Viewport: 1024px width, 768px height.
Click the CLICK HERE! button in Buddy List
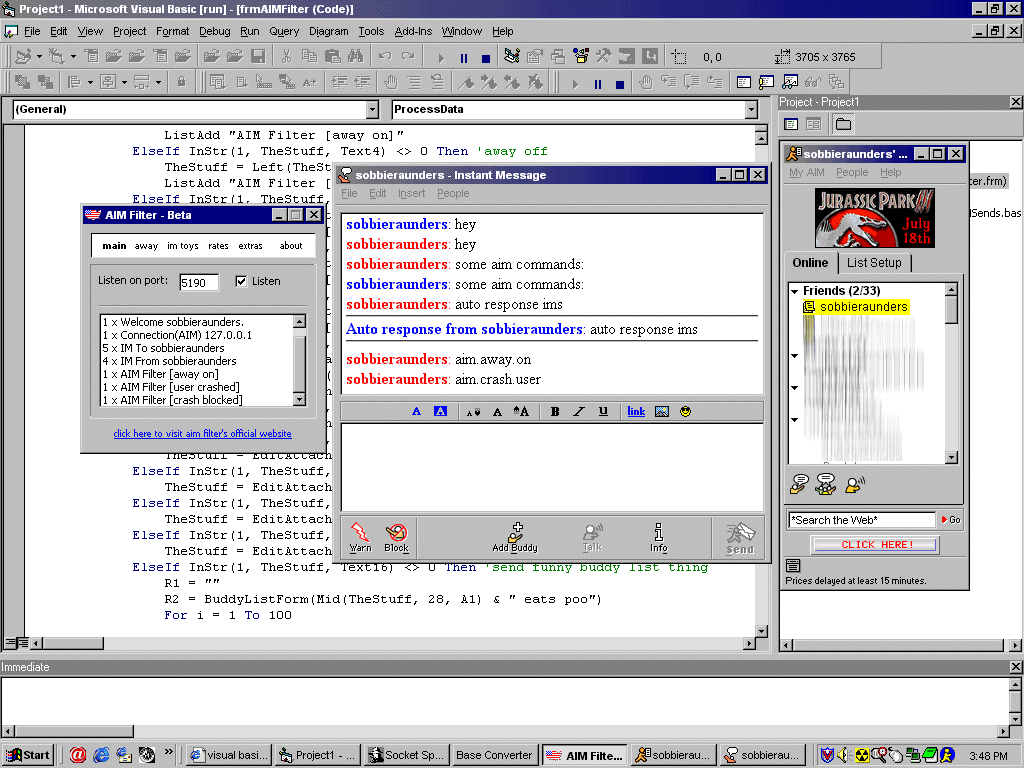click(x=875, y=545)
